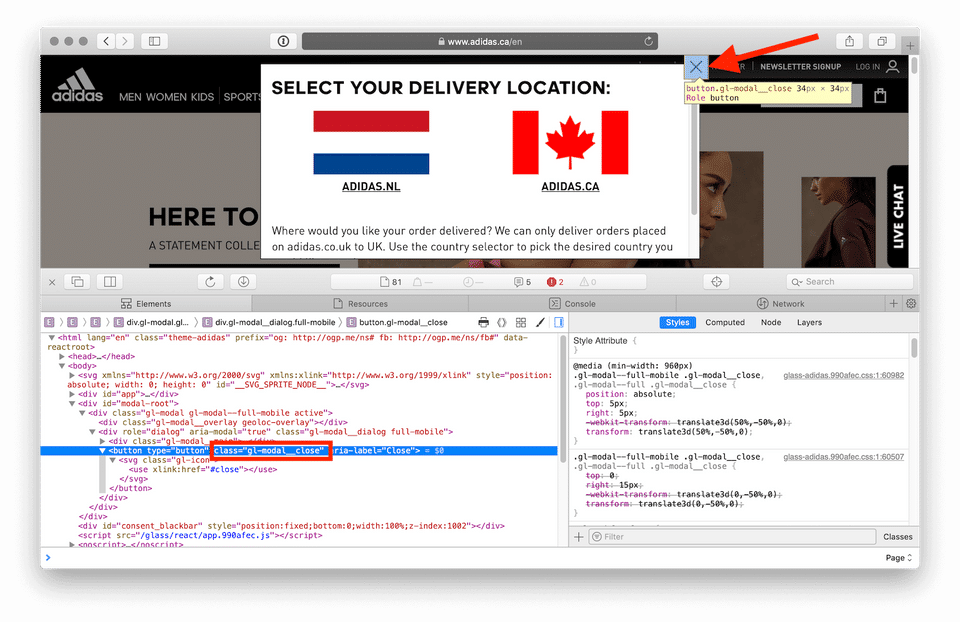The height and width of the screenshot is (622, 960).
Task: Close the Web Inspector panel
Action: (52, 282)
